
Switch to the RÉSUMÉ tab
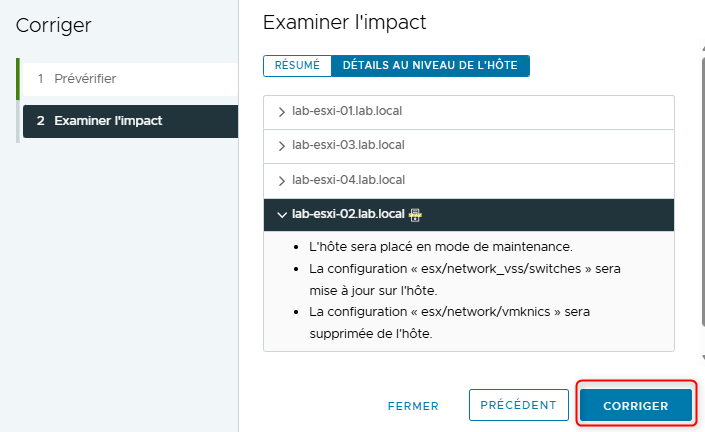[x=297, y=65]
